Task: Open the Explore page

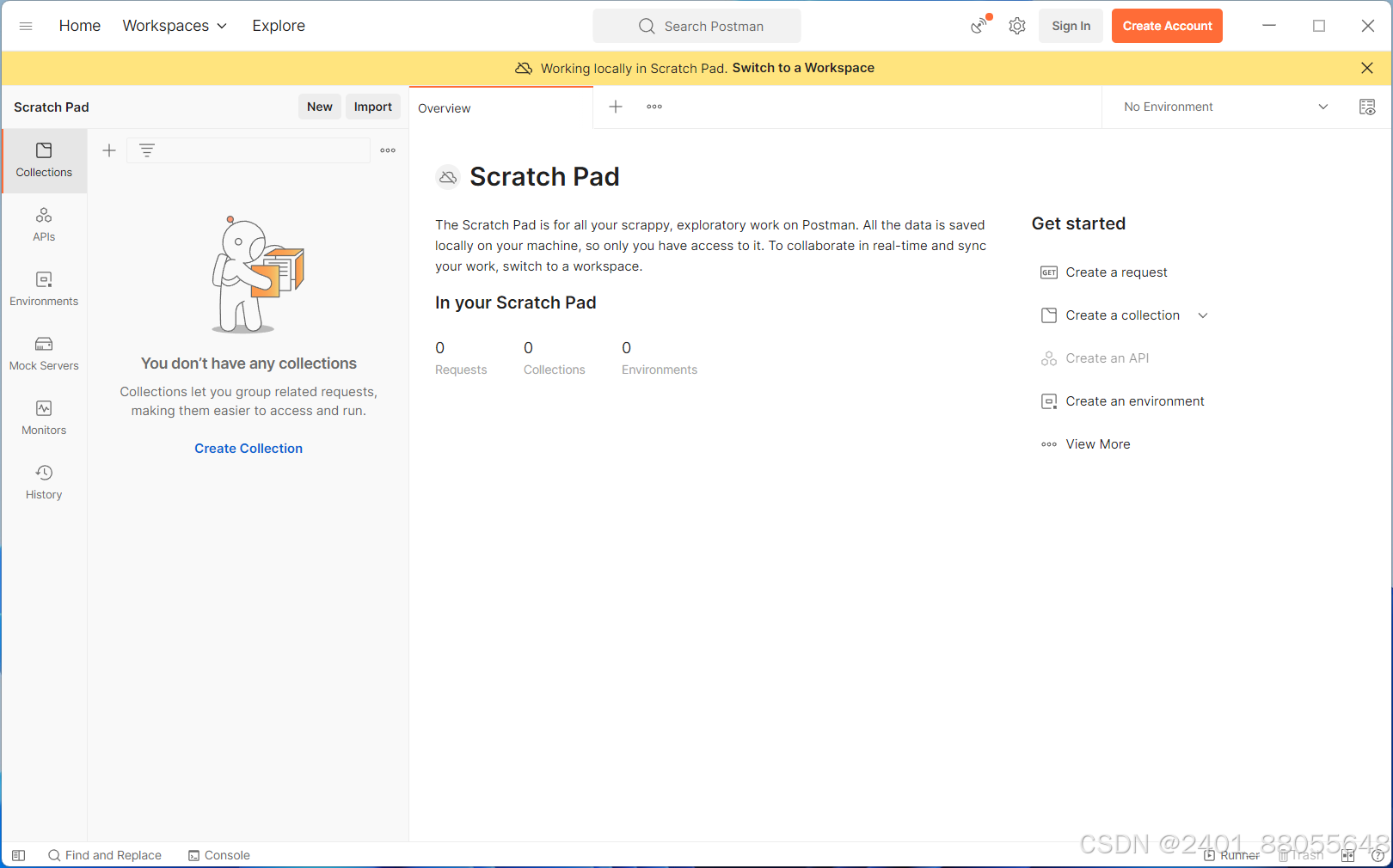Action: 279,26
